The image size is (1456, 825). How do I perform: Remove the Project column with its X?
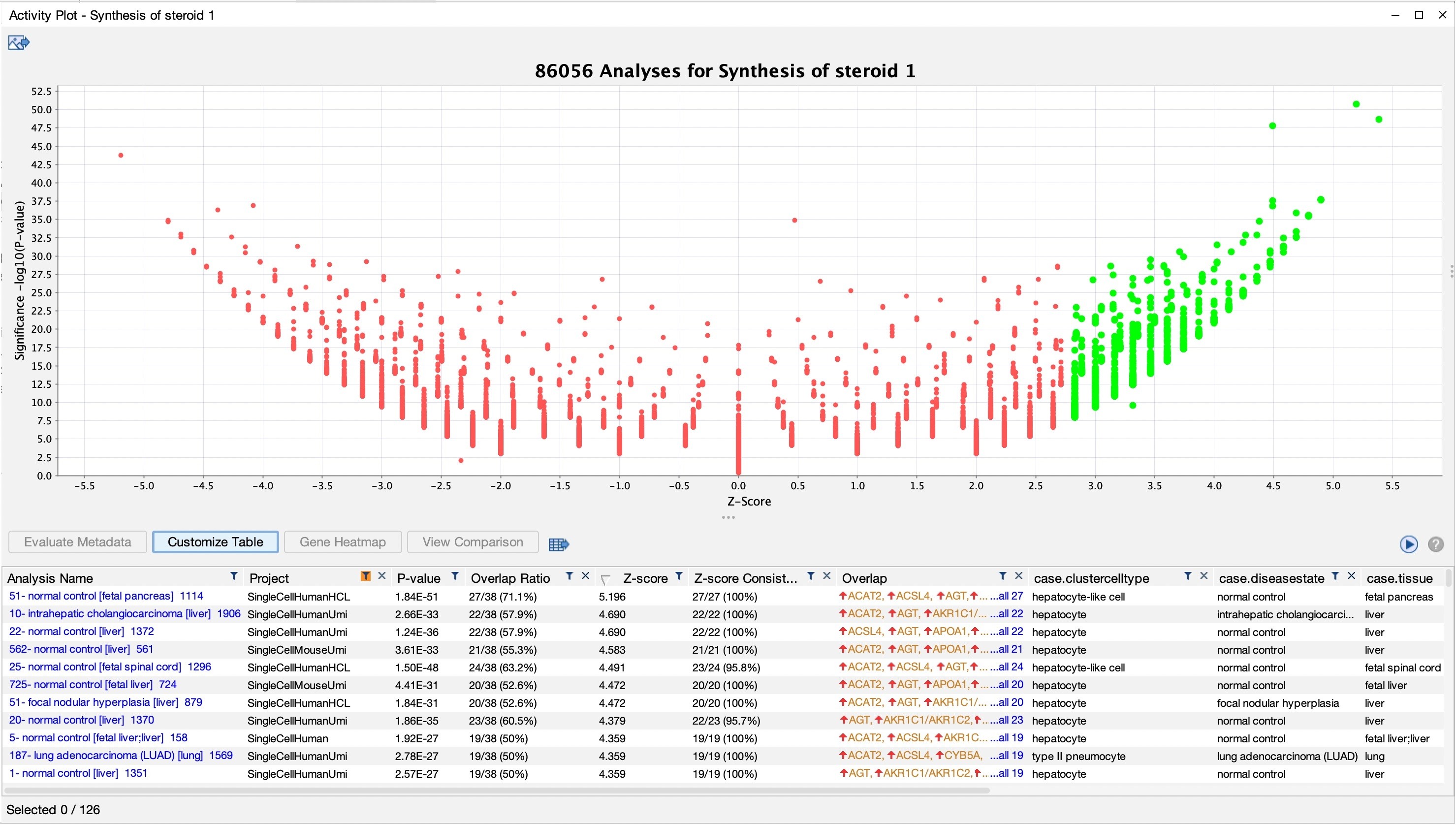pos(382,576)
